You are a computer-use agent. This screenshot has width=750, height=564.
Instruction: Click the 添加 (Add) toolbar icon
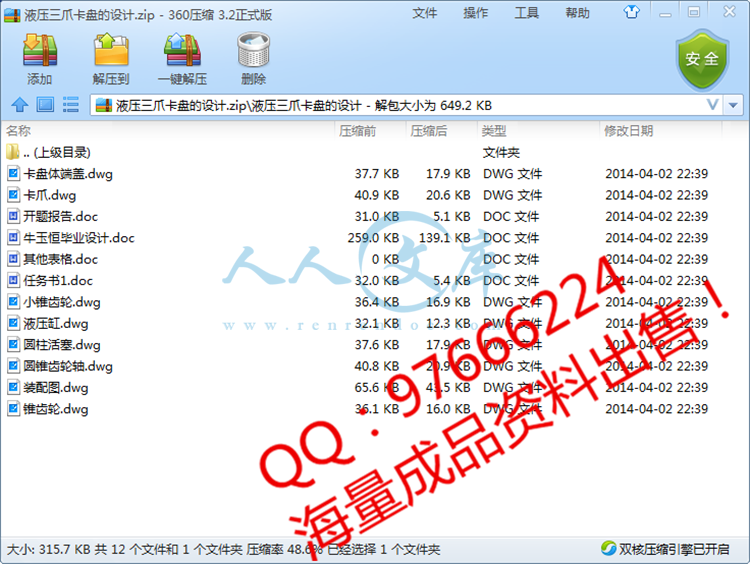(x=40, y=50)
